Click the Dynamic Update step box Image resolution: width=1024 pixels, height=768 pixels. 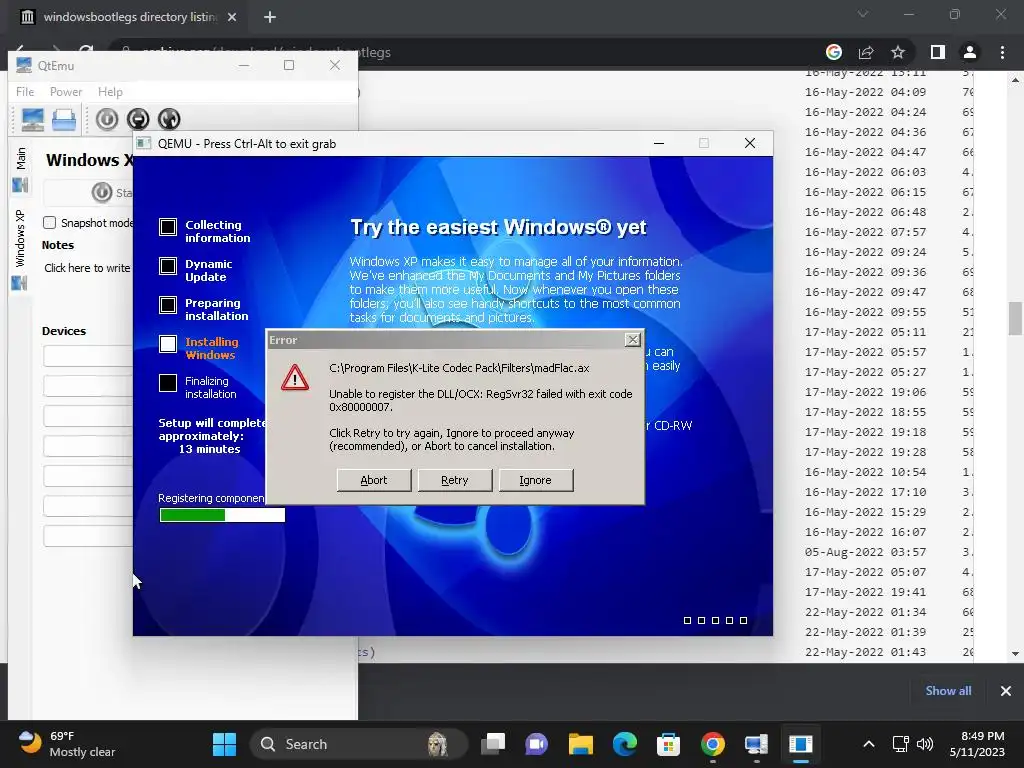click(x=168, y=266)
